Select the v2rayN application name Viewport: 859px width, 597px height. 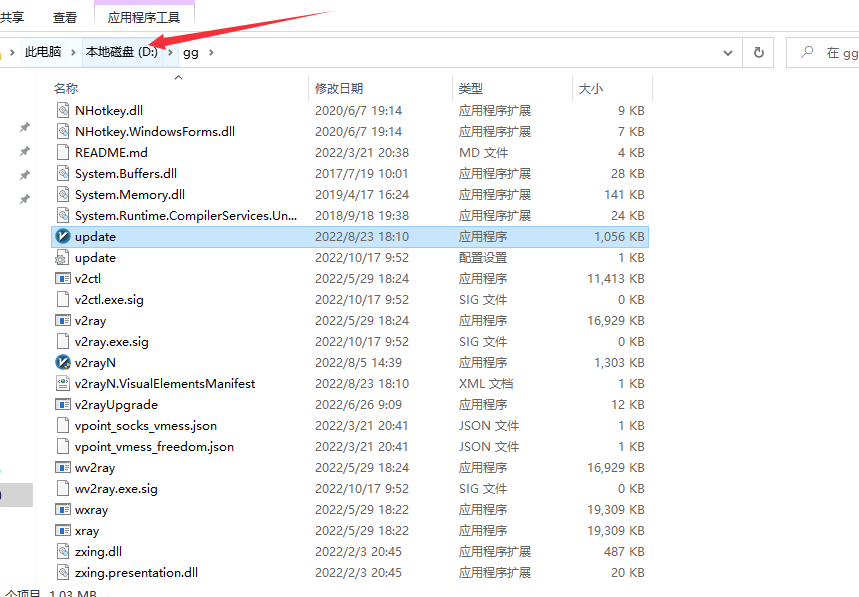pos(95,363)
